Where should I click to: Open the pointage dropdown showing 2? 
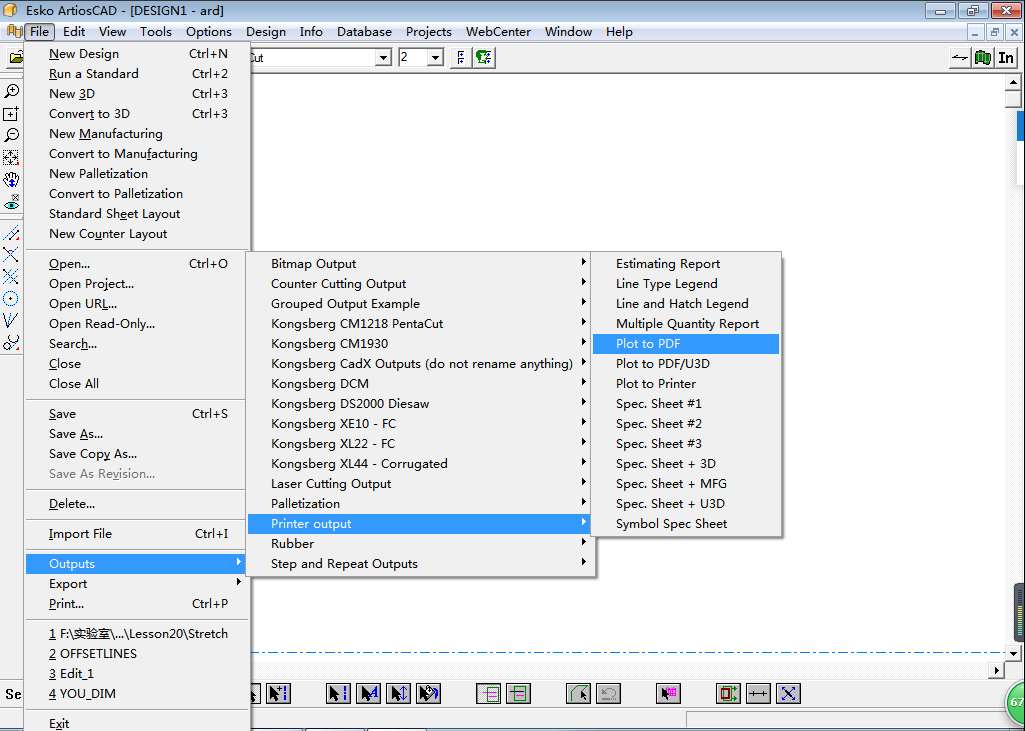[435, 58]
